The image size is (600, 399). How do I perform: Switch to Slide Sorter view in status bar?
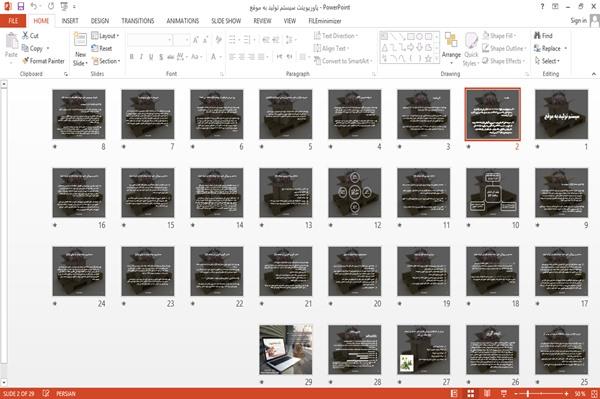click(471, 394)
